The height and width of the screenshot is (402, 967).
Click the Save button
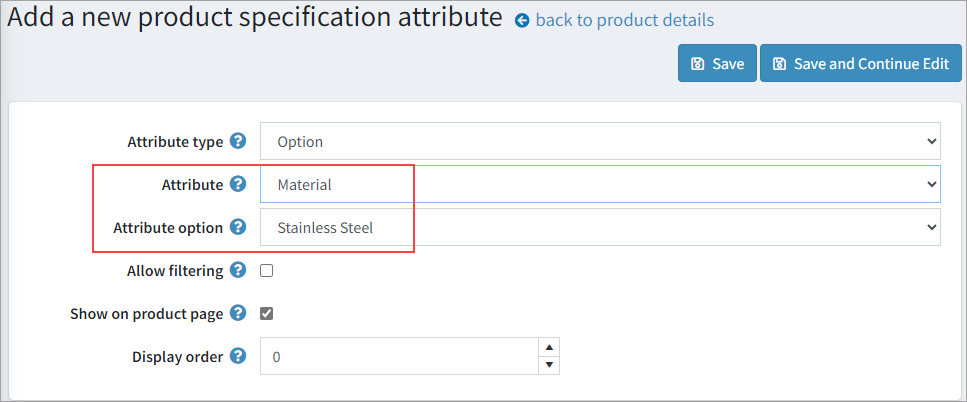pyautogui.click(x=717, y=64)
